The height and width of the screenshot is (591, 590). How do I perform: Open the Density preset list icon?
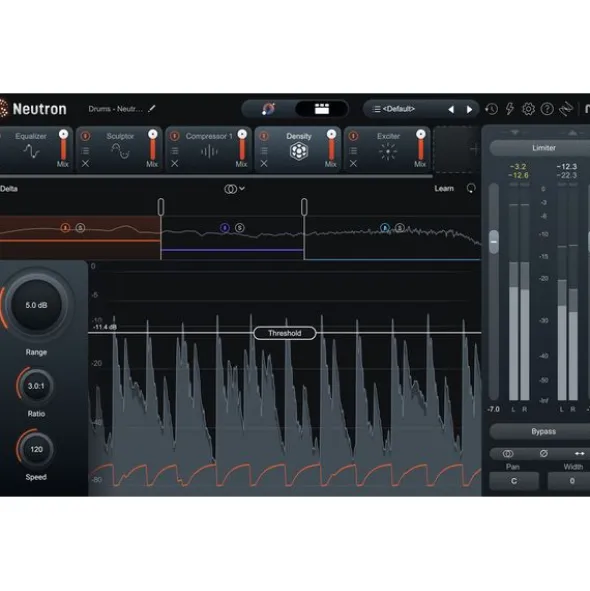coord(264,151)
